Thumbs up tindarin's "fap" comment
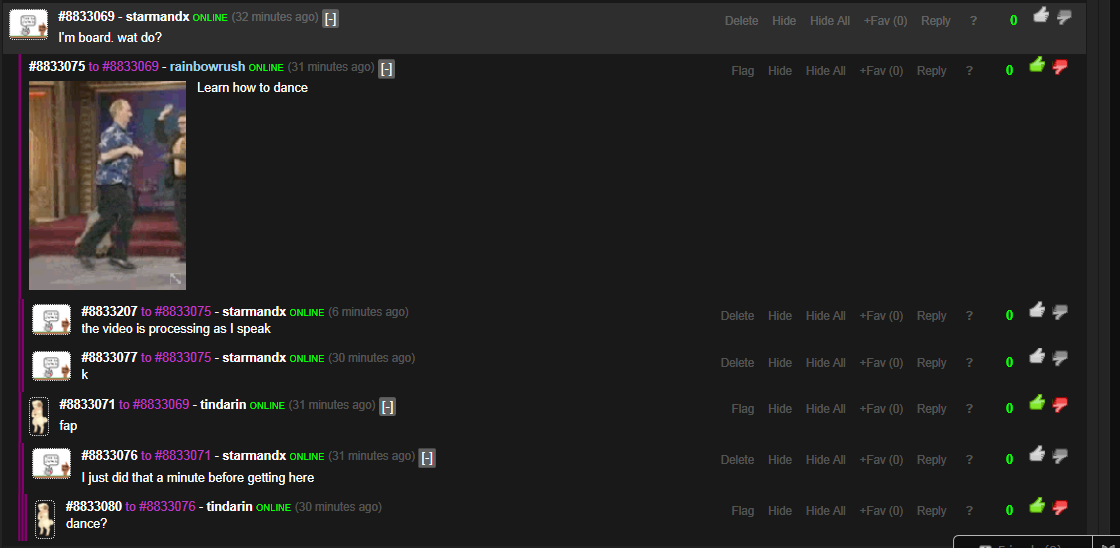The width and height of the screenshot is (1120, 548). pos(1037,403)
